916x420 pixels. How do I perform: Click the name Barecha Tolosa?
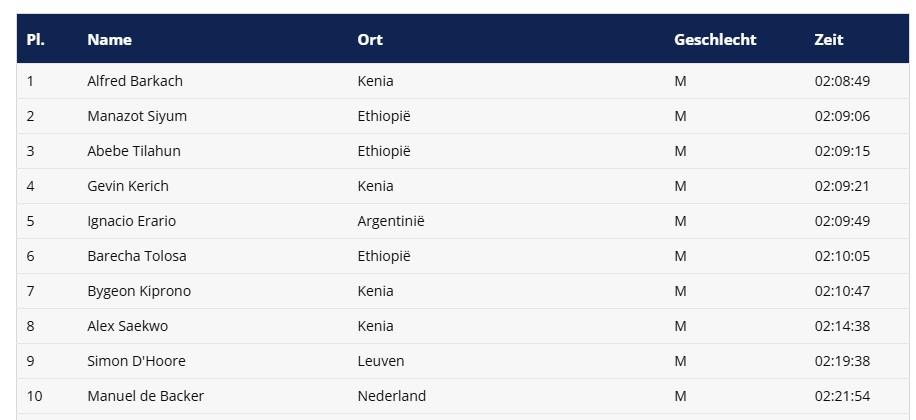pyautogui.click(x=137, y=256)
